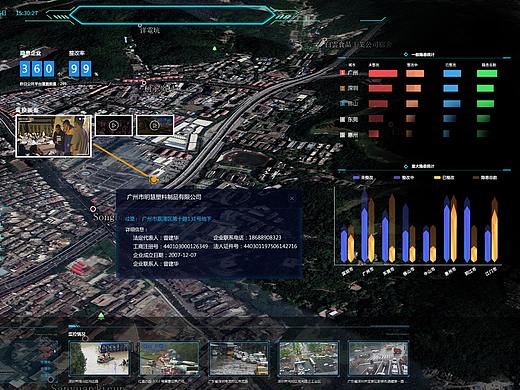
Task: Click the 广州 rank icon in the city table
Action: pos(342,72)
